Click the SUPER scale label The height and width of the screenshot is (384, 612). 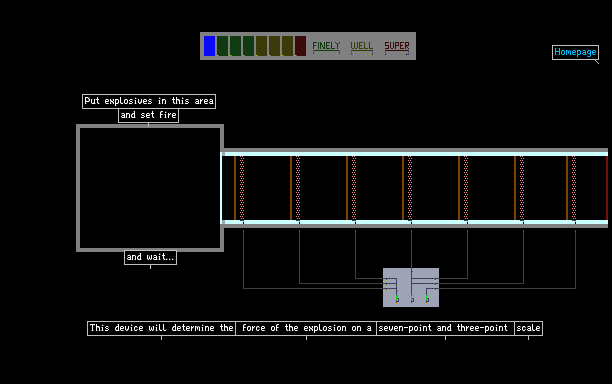click(397, 46)
